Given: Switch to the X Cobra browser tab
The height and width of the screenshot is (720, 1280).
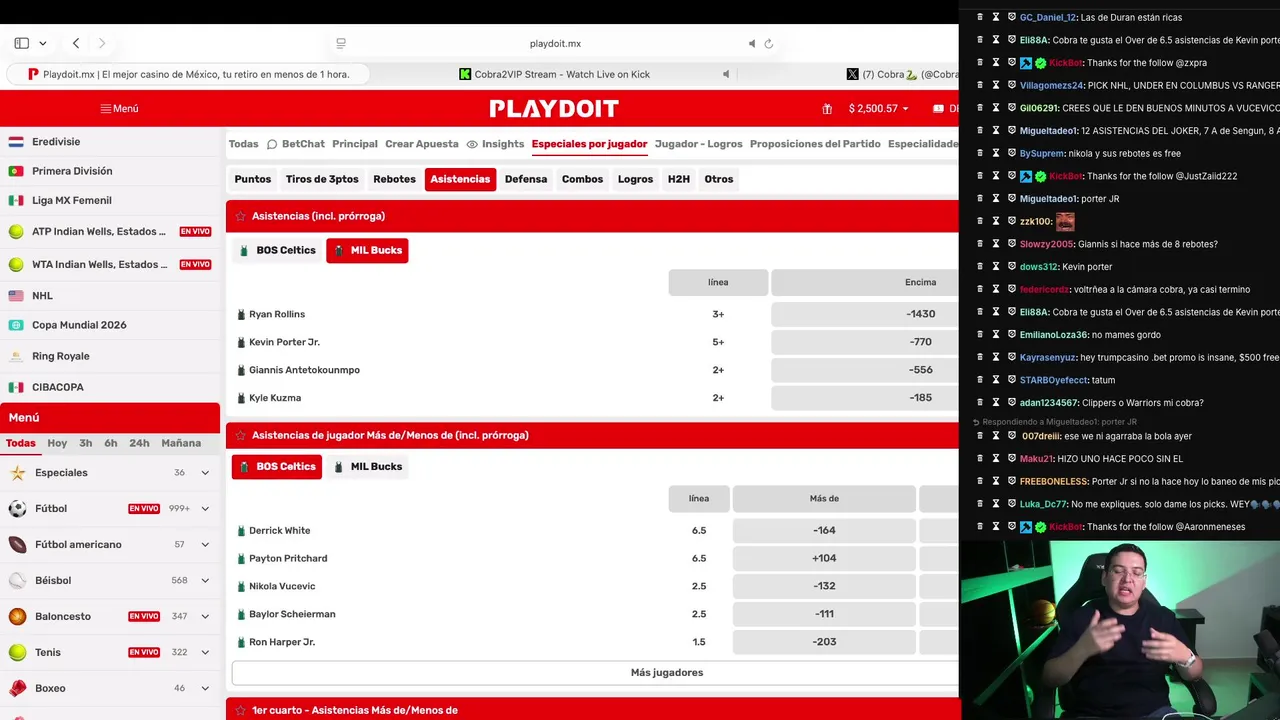Looking at the screenshot, I should 900,74.
